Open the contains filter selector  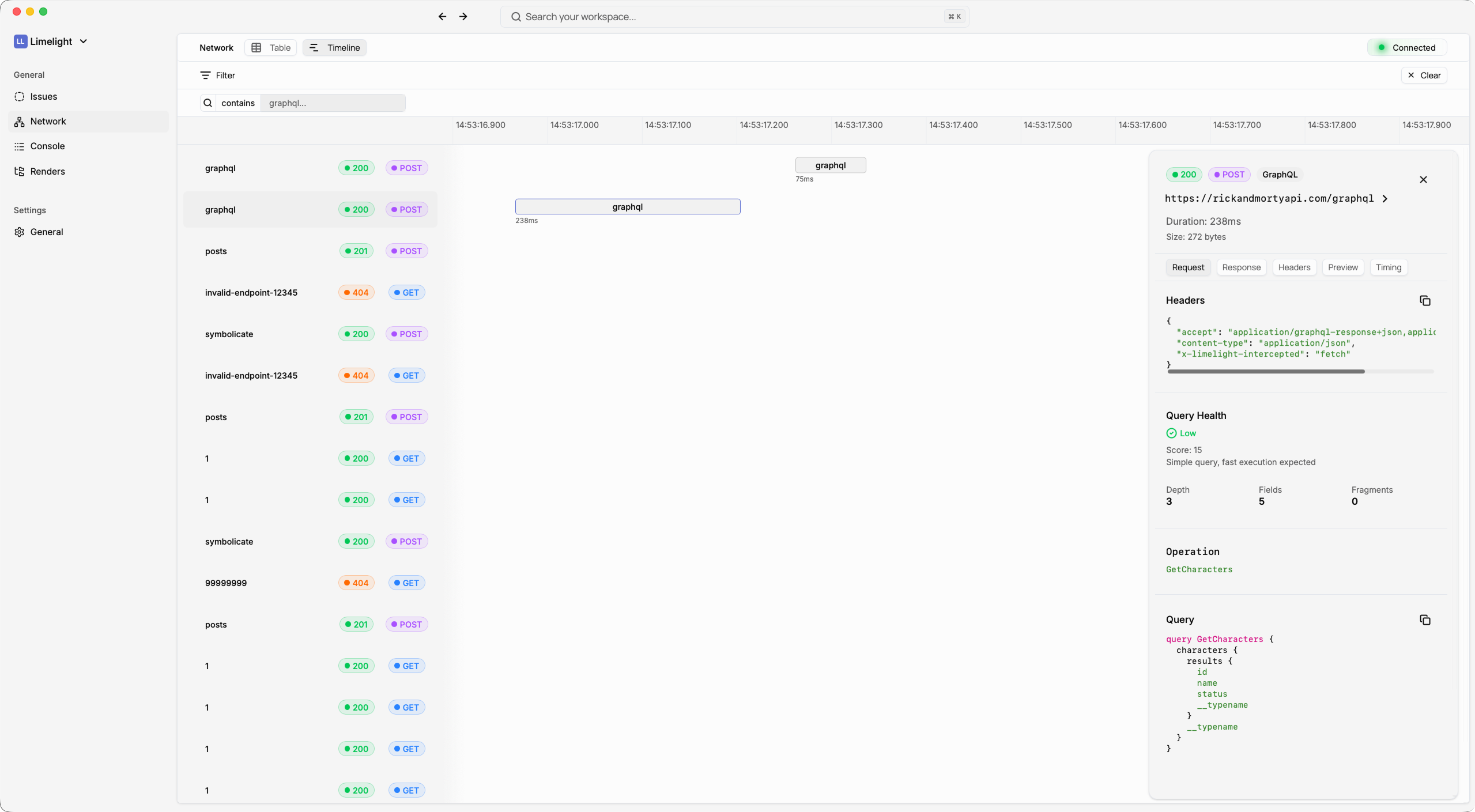tap(238, 103)
